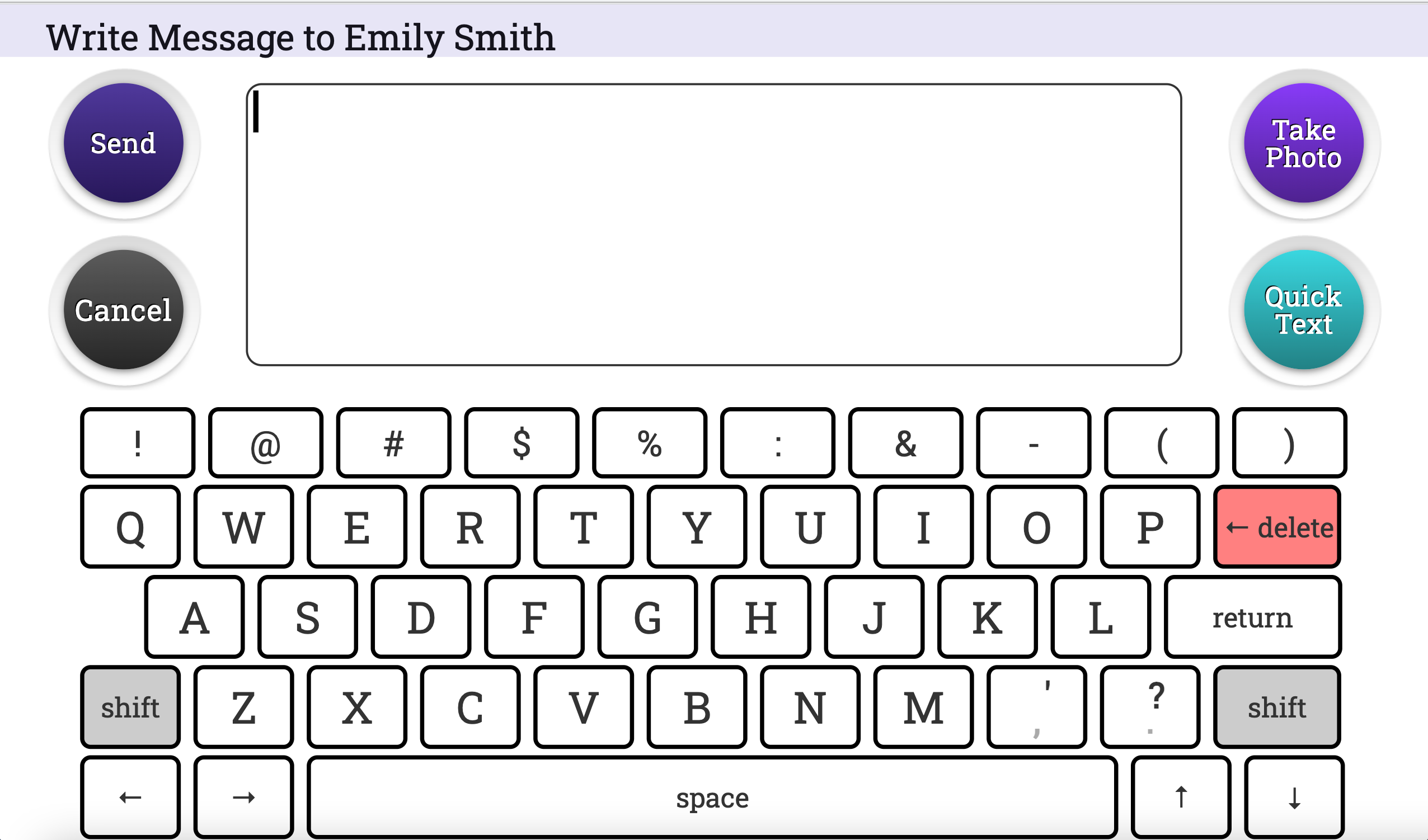
Task: Tap the ampersand & key
Action: point(905,443)
